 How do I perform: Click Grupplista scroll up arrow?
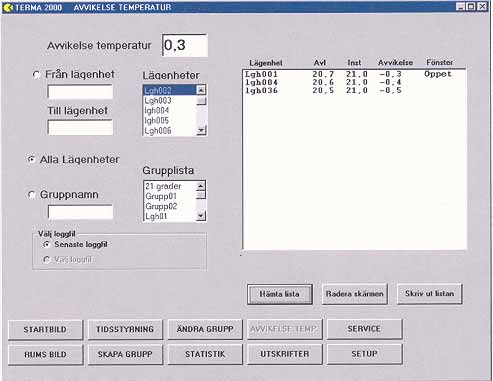(x=201, y=186)
